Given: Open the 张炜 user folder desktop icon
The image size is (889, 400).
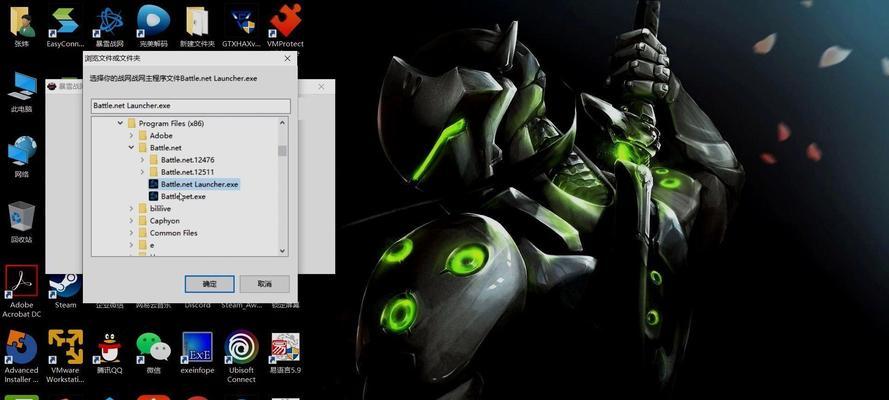Looking at the screenshot, I should tap(22, 26).
